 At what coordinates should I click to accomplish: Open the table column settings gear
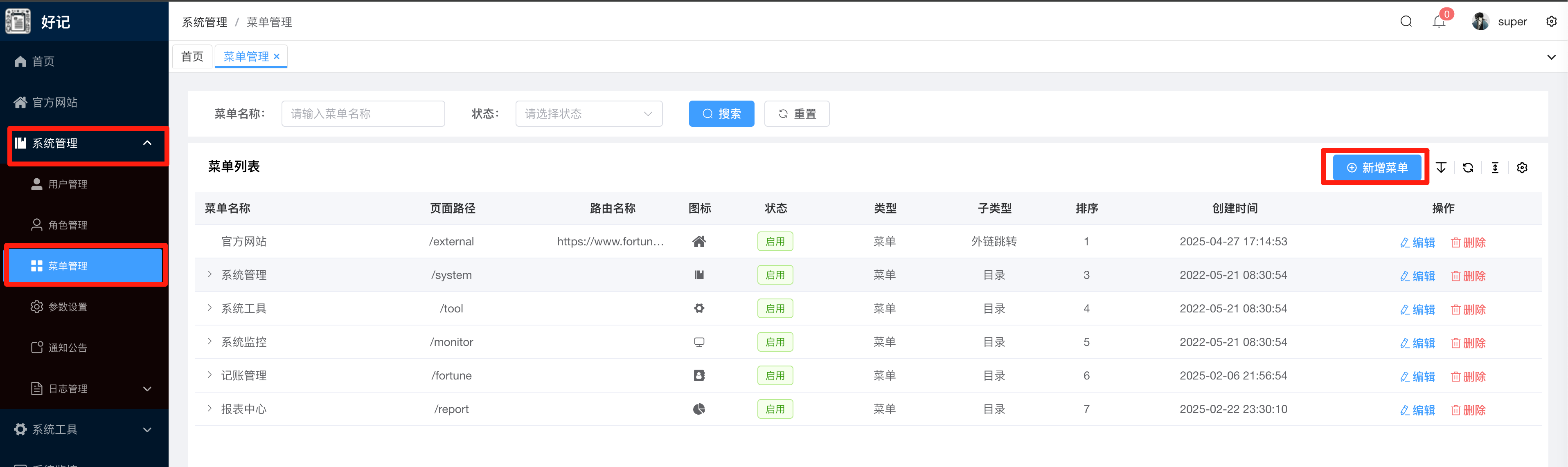click(1522, 168)
